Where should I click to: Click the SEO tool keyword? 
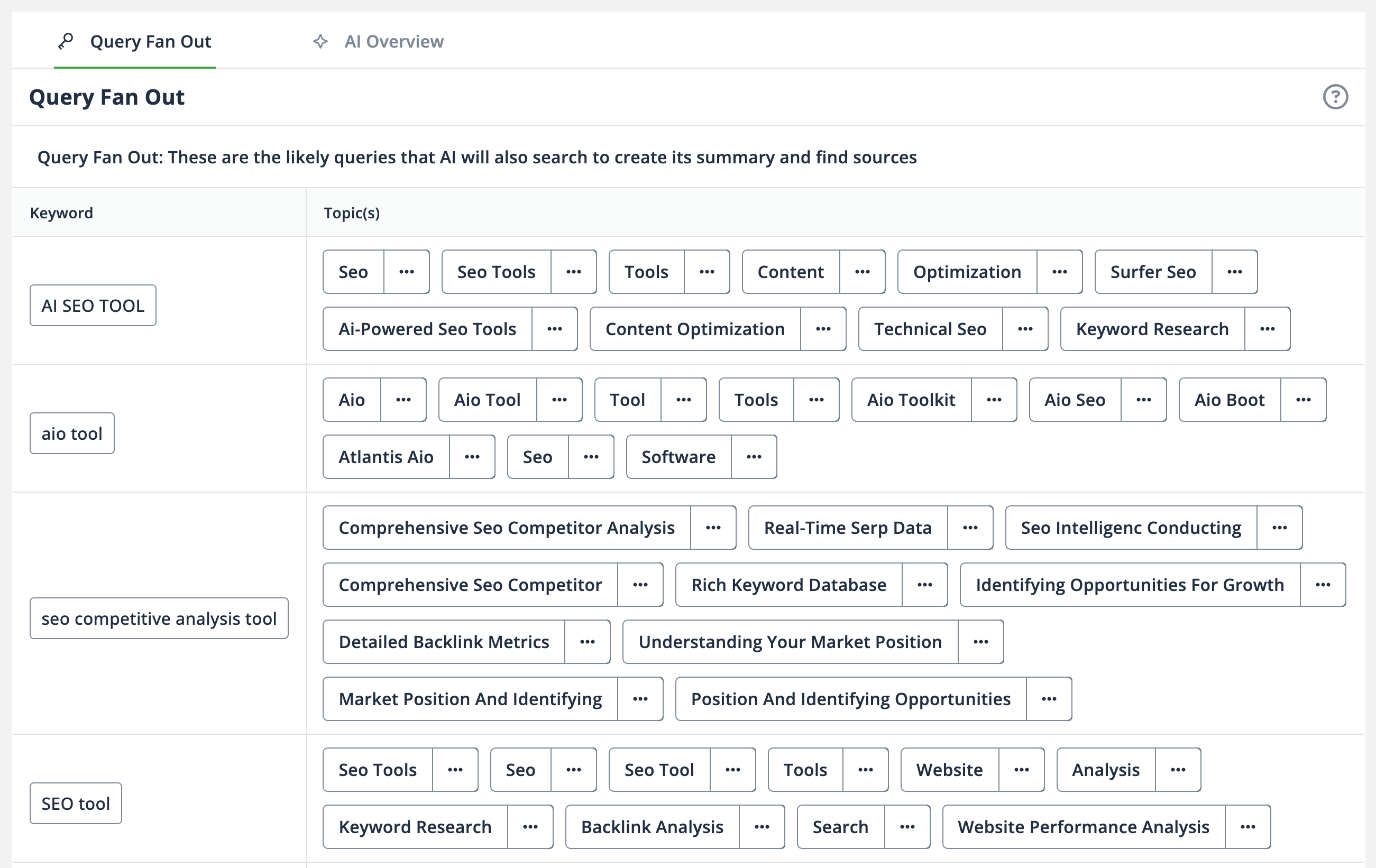(x=76, y=804)
